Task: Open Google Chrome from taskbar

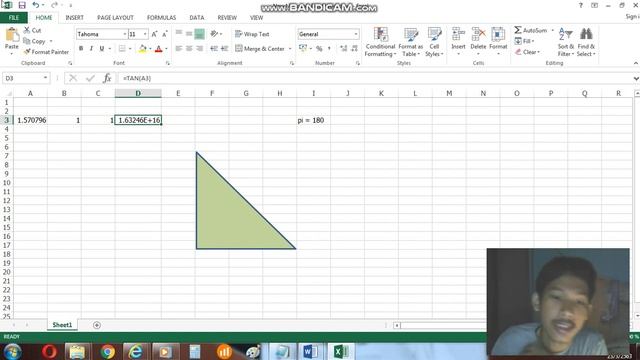Action: point(108,351)
